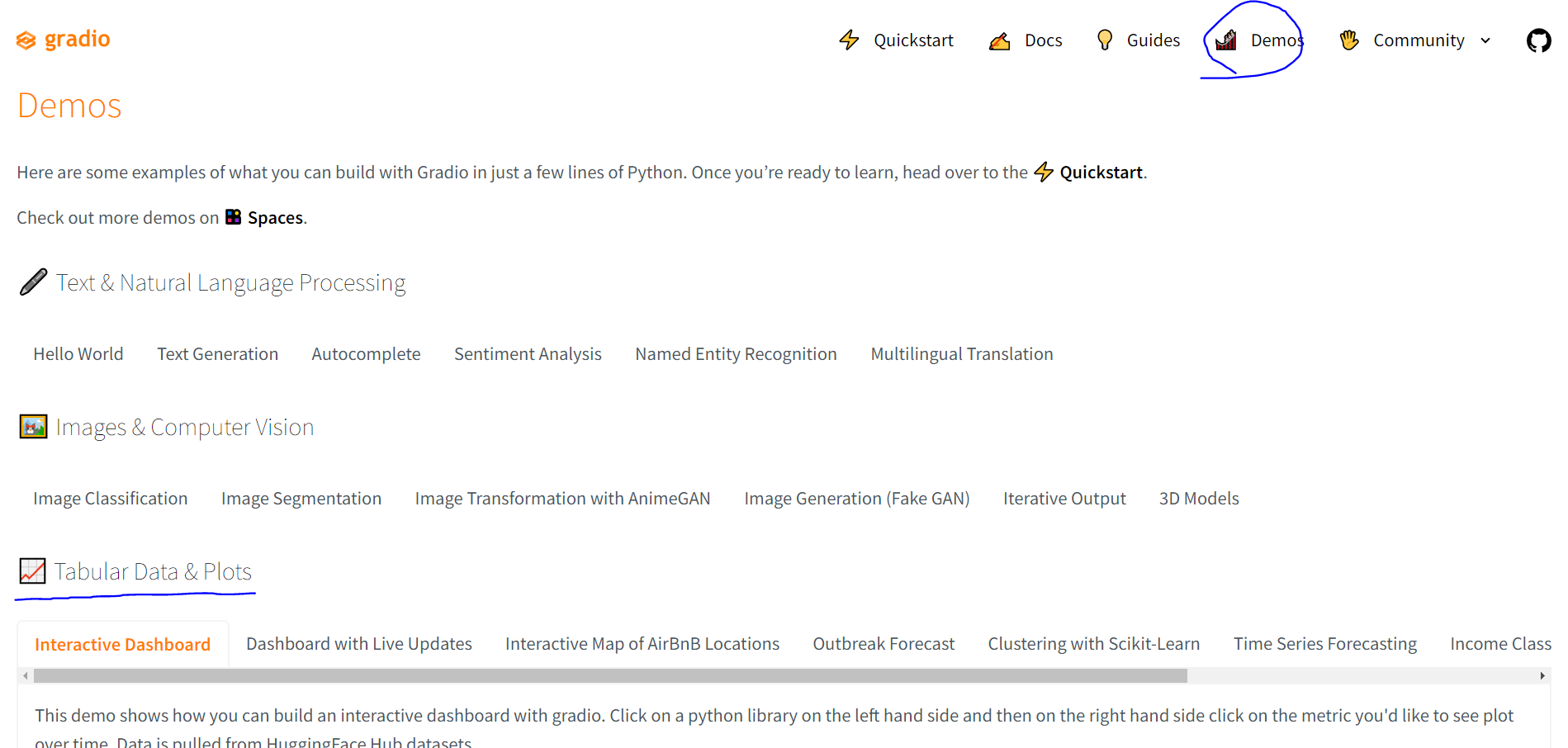This screenshot has width=1568, height=748.
Task: Click the circled Demos chart icon
Action: pyautogui.click(x=1225, y=40)
